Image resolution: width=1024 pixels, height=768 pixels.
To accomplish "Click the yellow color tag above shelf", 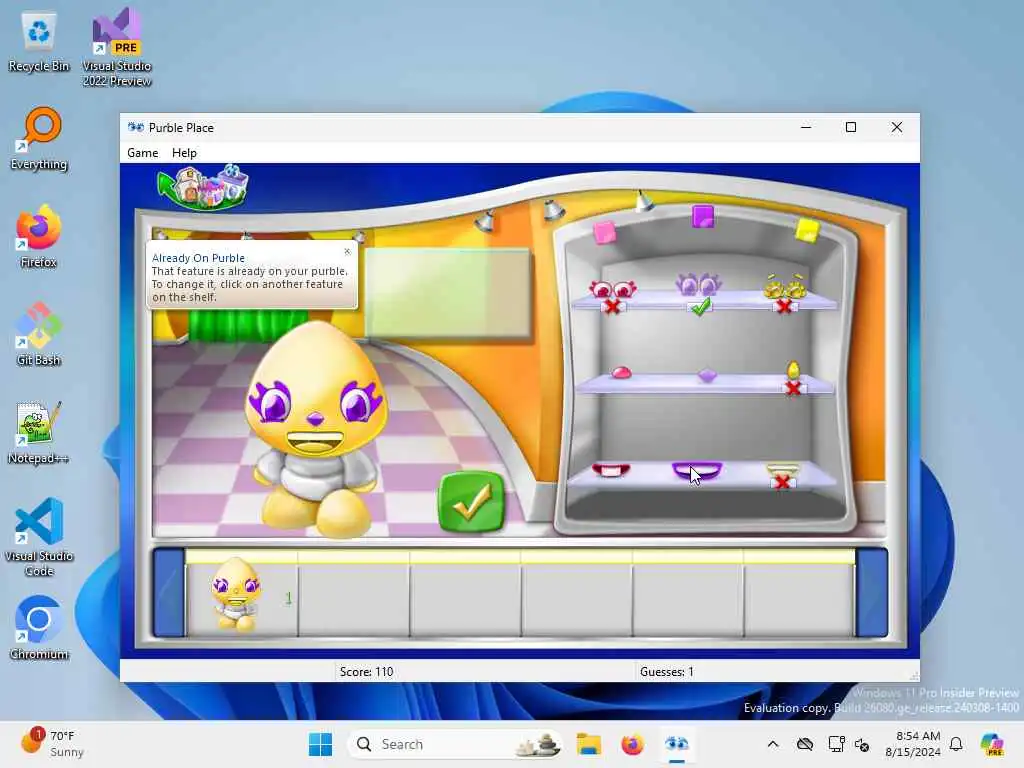I will pyautogui.click(x=807, y=231).
